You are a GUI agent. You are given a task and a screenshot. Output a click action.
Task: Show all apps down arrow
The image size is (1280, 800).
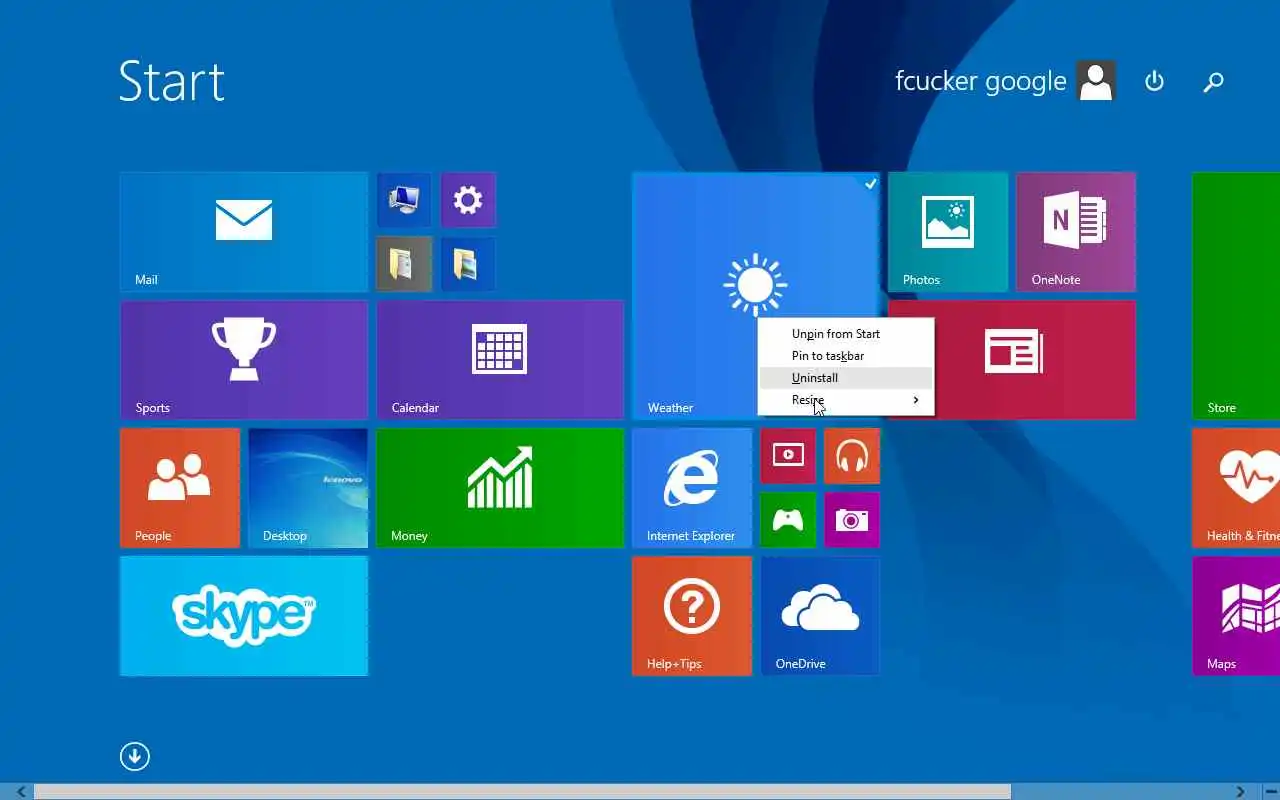[x=135, y=756]
